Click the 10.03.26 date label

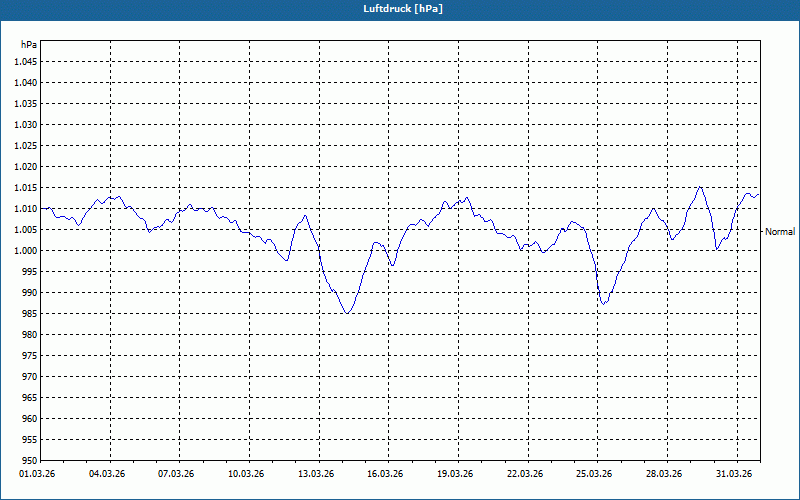point(246,474)
